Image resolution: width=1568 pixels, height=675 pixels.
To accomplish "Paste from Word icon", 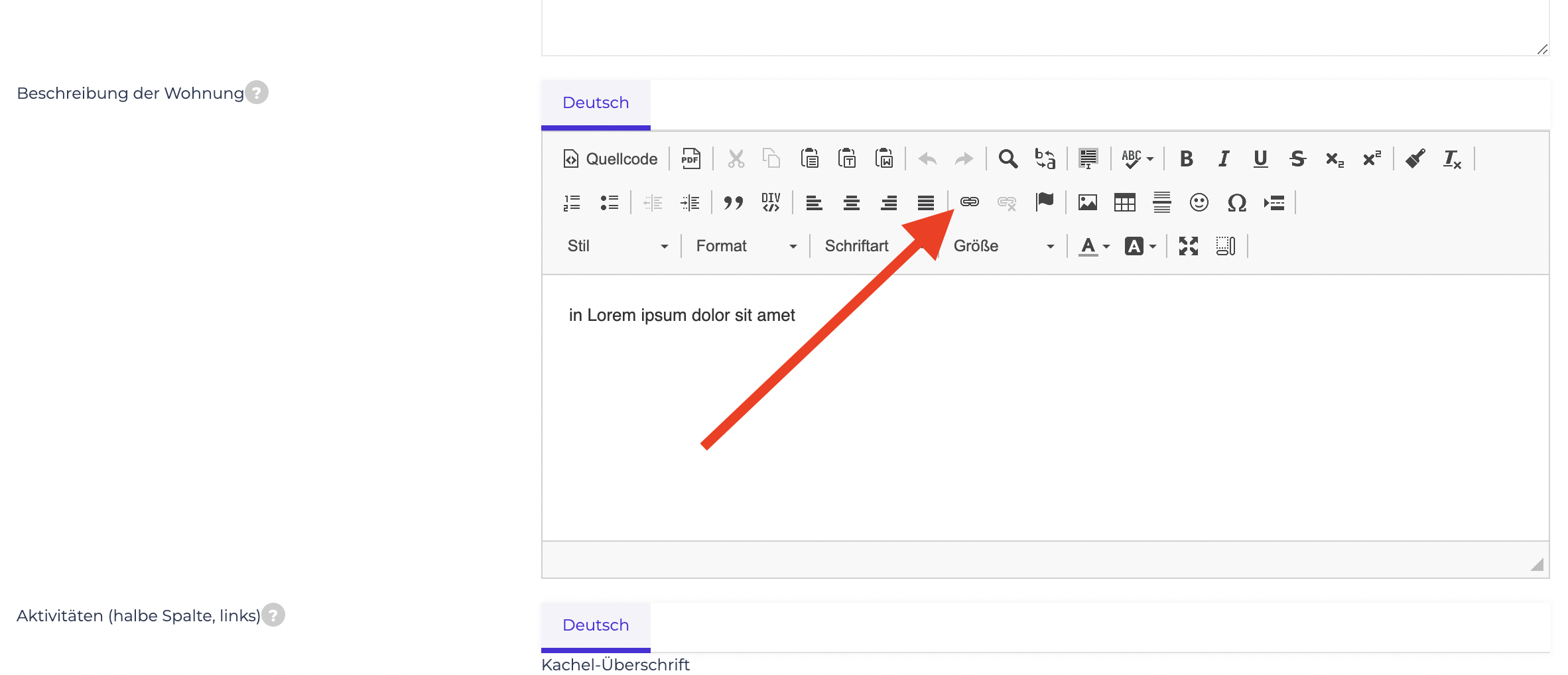I will (x=884, y=159).
